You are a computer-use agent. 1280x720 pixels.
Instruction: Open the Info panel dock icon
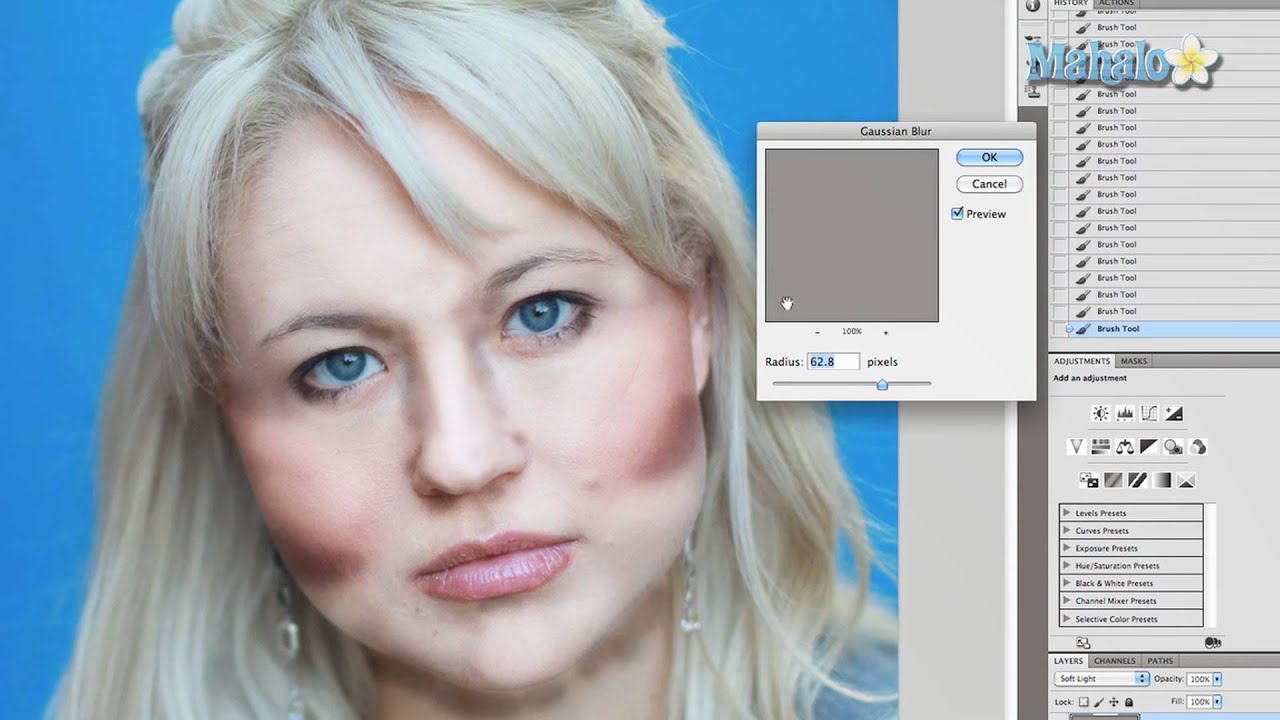click(x=1032, y=5)
